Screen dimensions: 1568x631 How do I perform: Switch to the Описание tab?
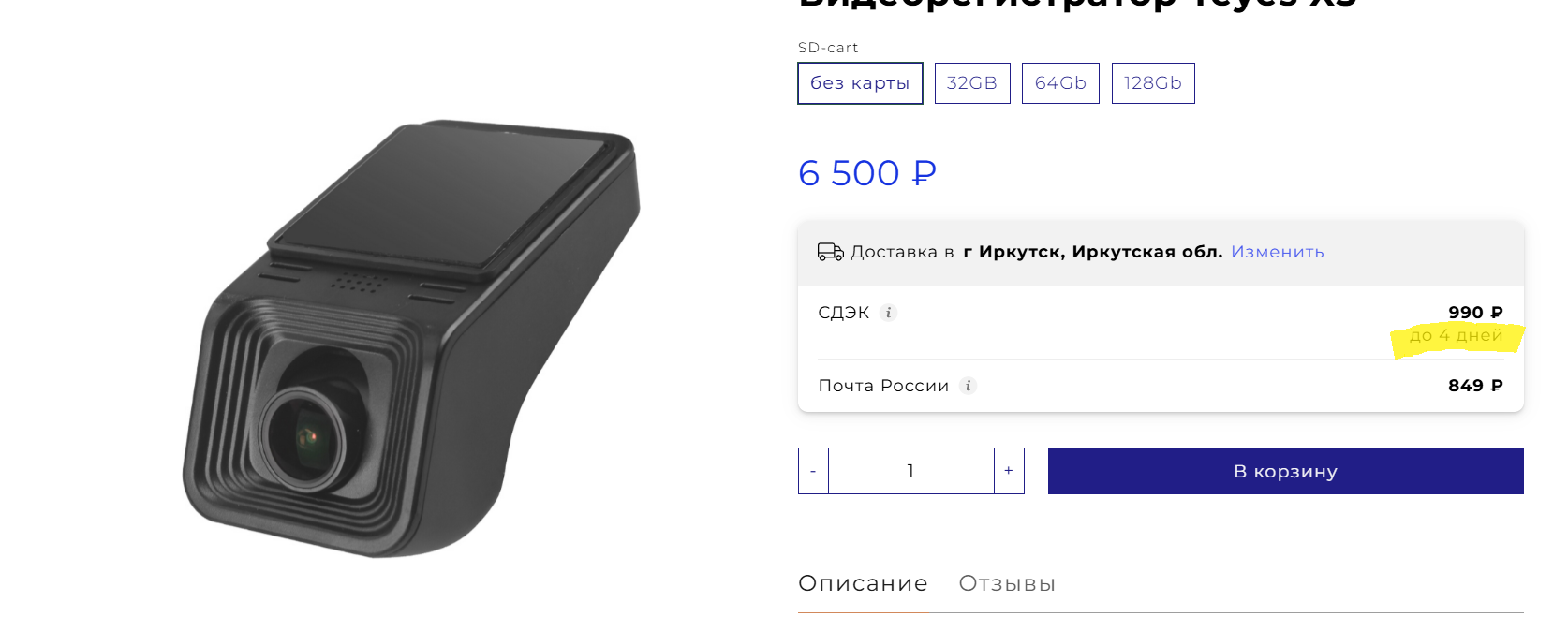click(864, 583)
